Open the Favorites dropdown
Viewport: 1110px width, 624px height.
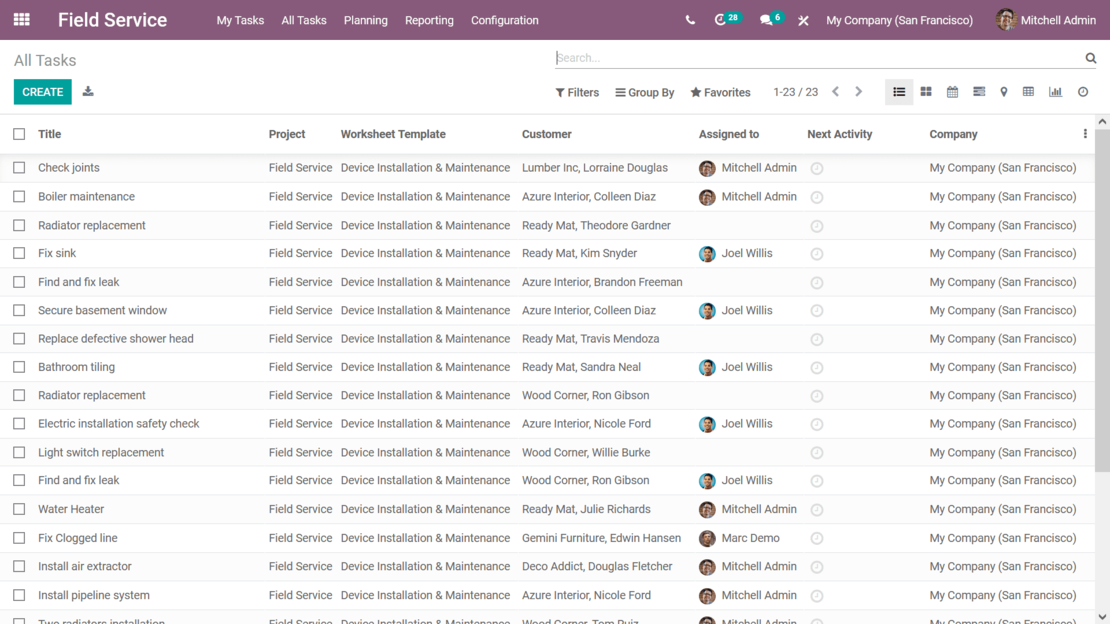coord(720,92)
